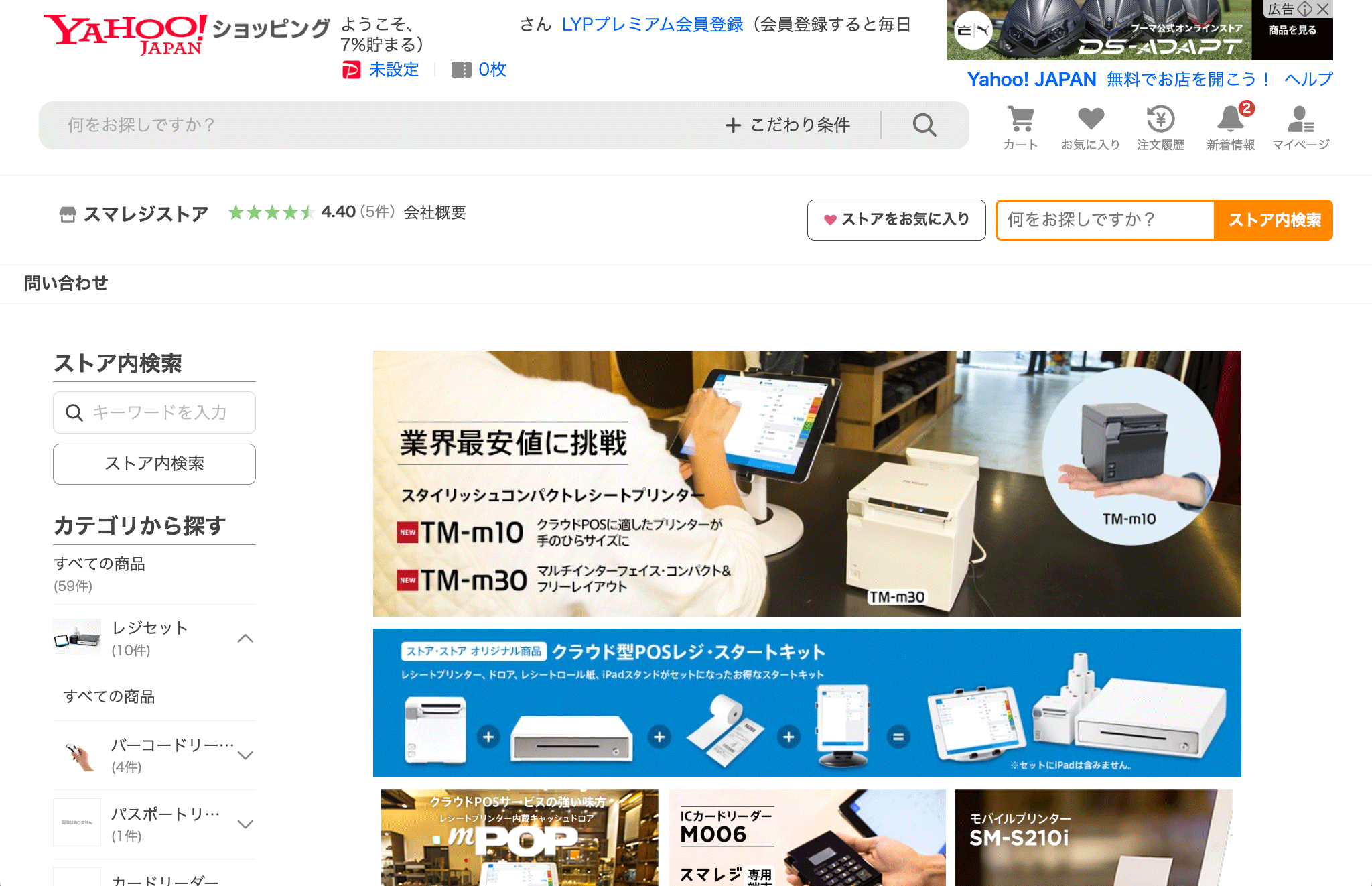1372x886 pixels.
Task: Expand the バーコードリーダー category
Action: click(x=245, y=755)
